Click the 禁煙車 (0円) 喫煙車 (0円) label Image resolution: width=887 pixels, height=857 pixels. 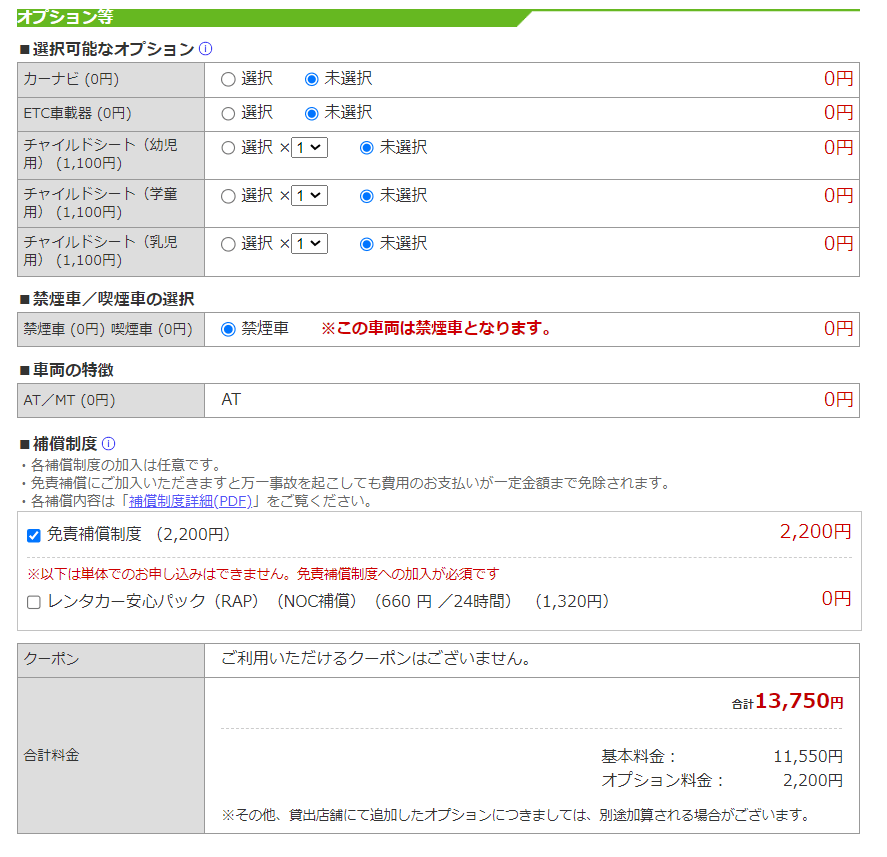tap(108, 329)
